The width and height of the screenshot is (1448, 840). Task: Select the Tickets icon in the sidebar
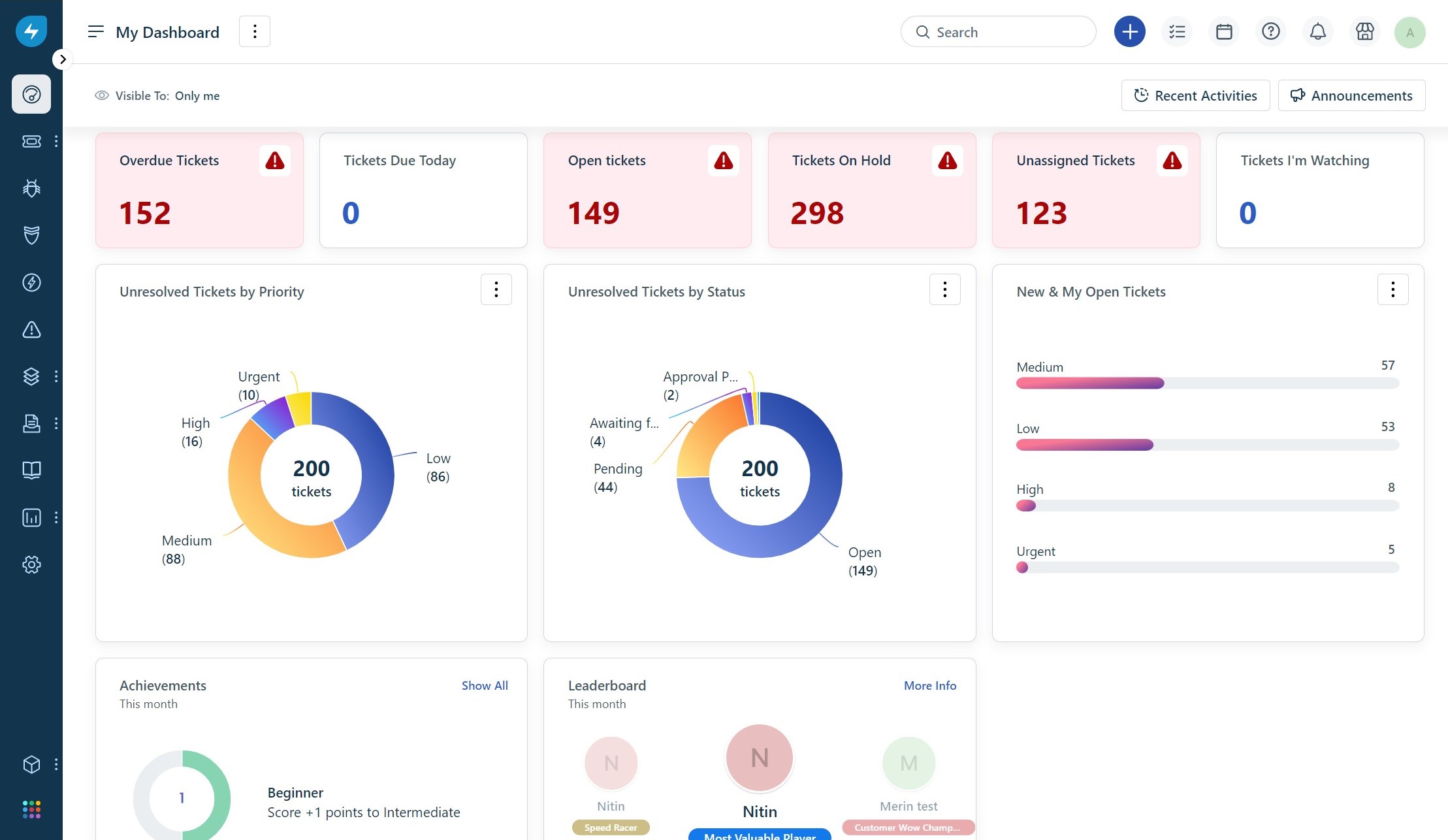31,141
